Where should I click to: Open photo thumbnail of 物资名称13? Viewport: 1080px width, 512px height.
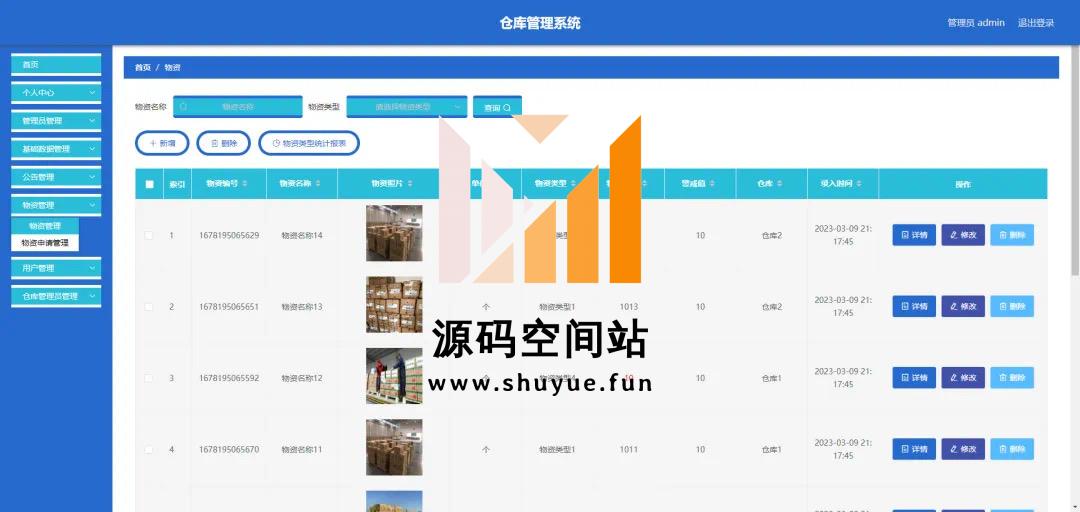click(394, 305)
